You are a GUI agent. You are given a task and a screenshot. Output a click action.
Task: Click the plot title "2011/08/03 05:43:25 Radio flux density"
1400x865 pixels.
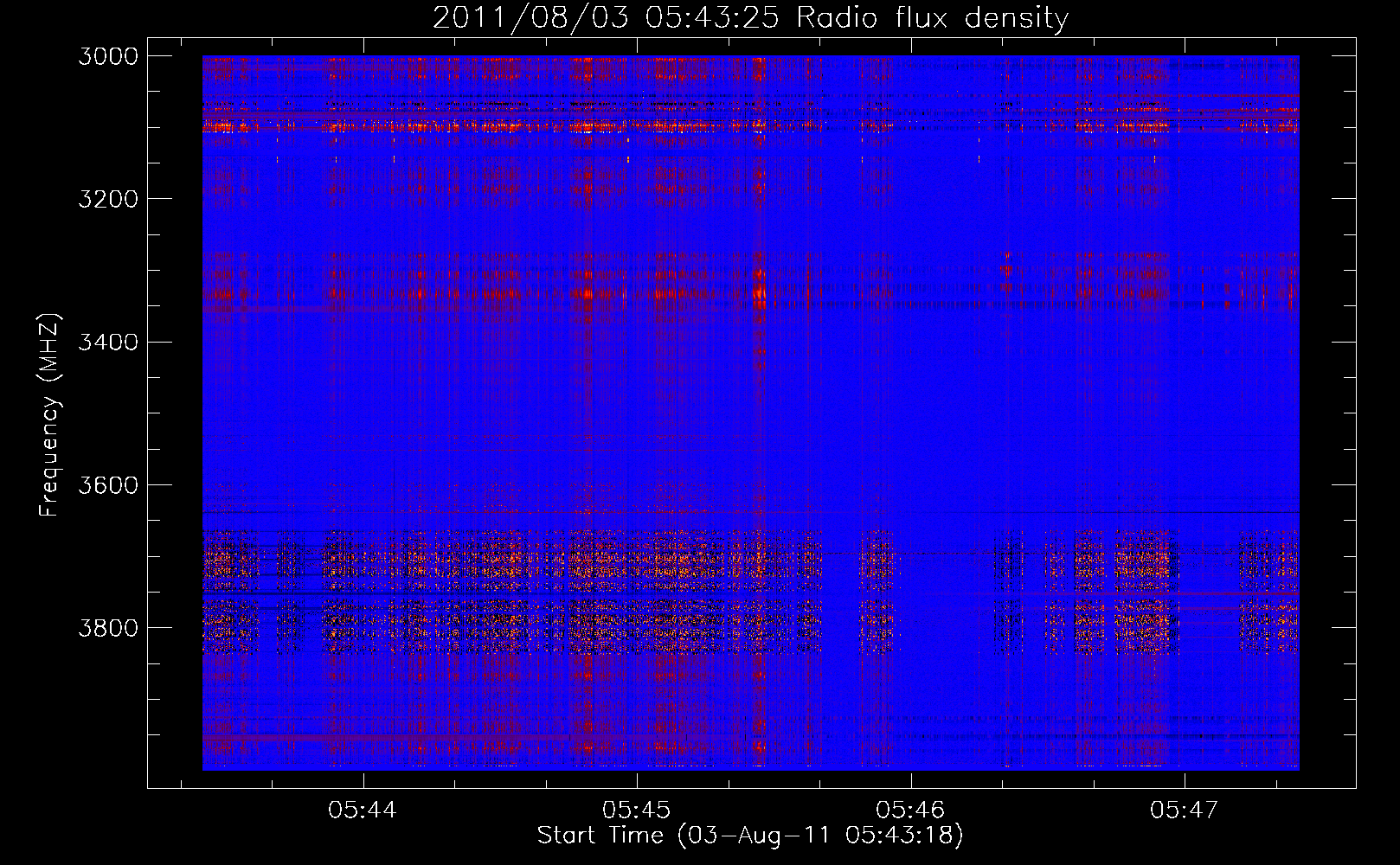point(750,18)
